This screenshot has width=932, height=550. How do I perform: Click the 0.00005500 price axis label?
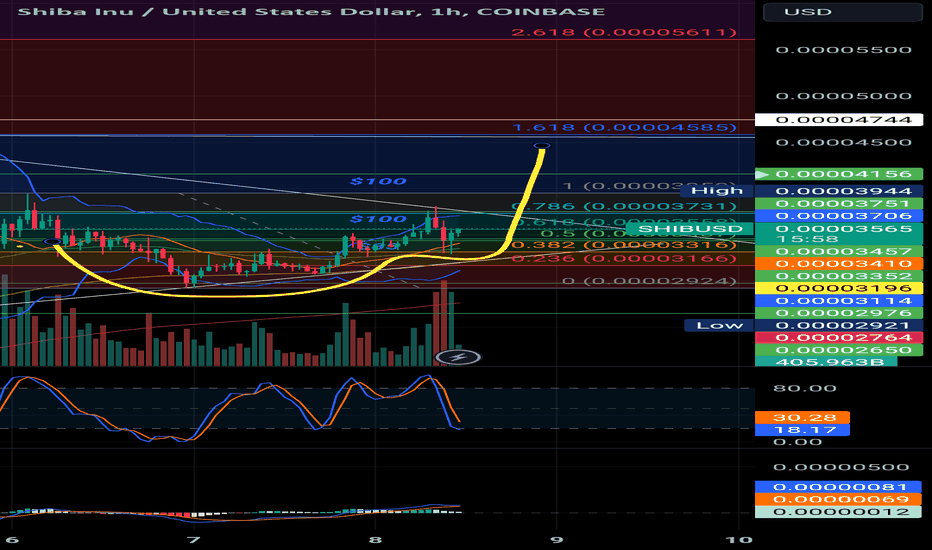(x=843, y=50)
